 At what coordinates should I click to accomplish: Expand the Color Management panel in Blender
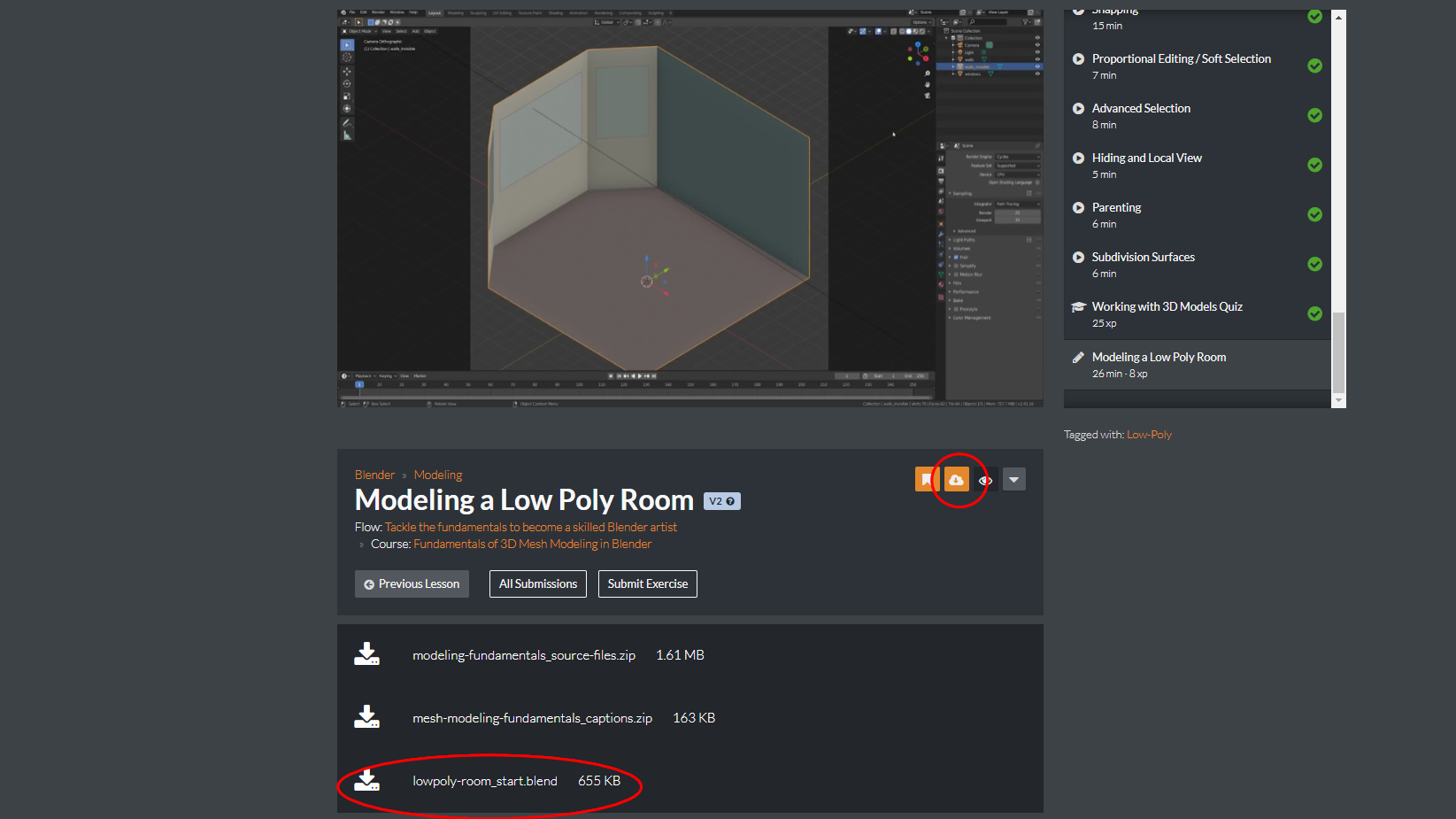click(971, 318)
